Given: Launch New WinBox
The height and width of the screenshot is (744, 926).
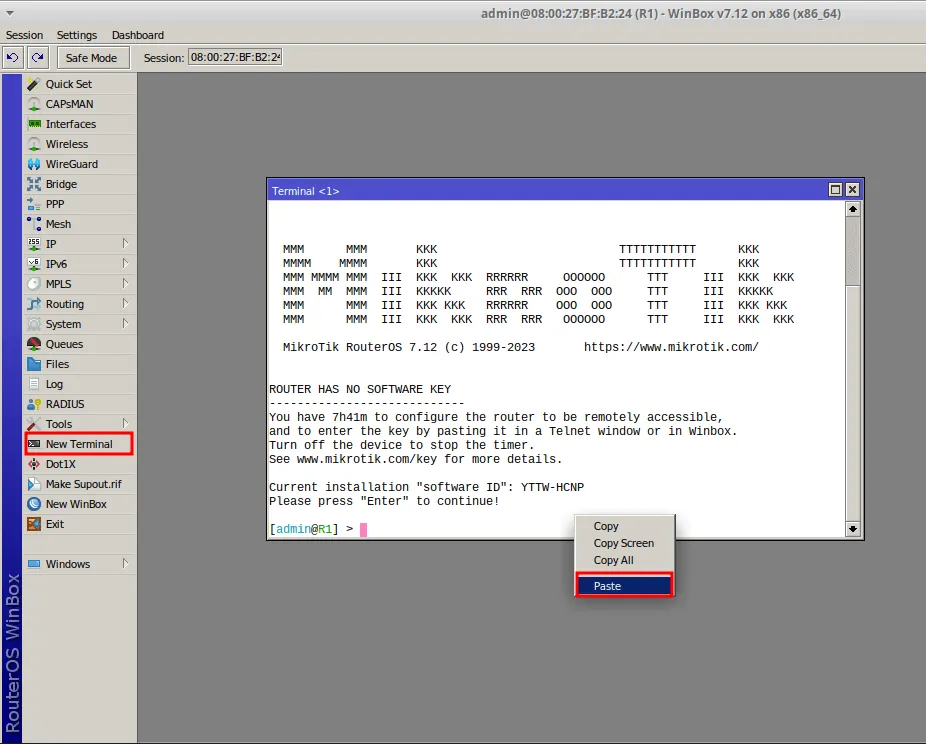Looking at the screenshot, I should click(79, 504).
